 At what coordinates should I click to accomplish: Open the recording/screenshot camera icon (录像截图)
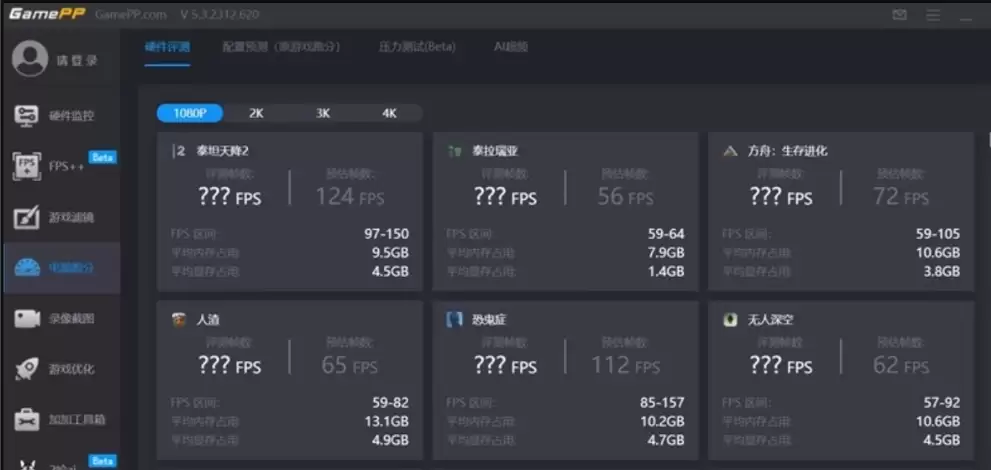click(x=27, y=319)
